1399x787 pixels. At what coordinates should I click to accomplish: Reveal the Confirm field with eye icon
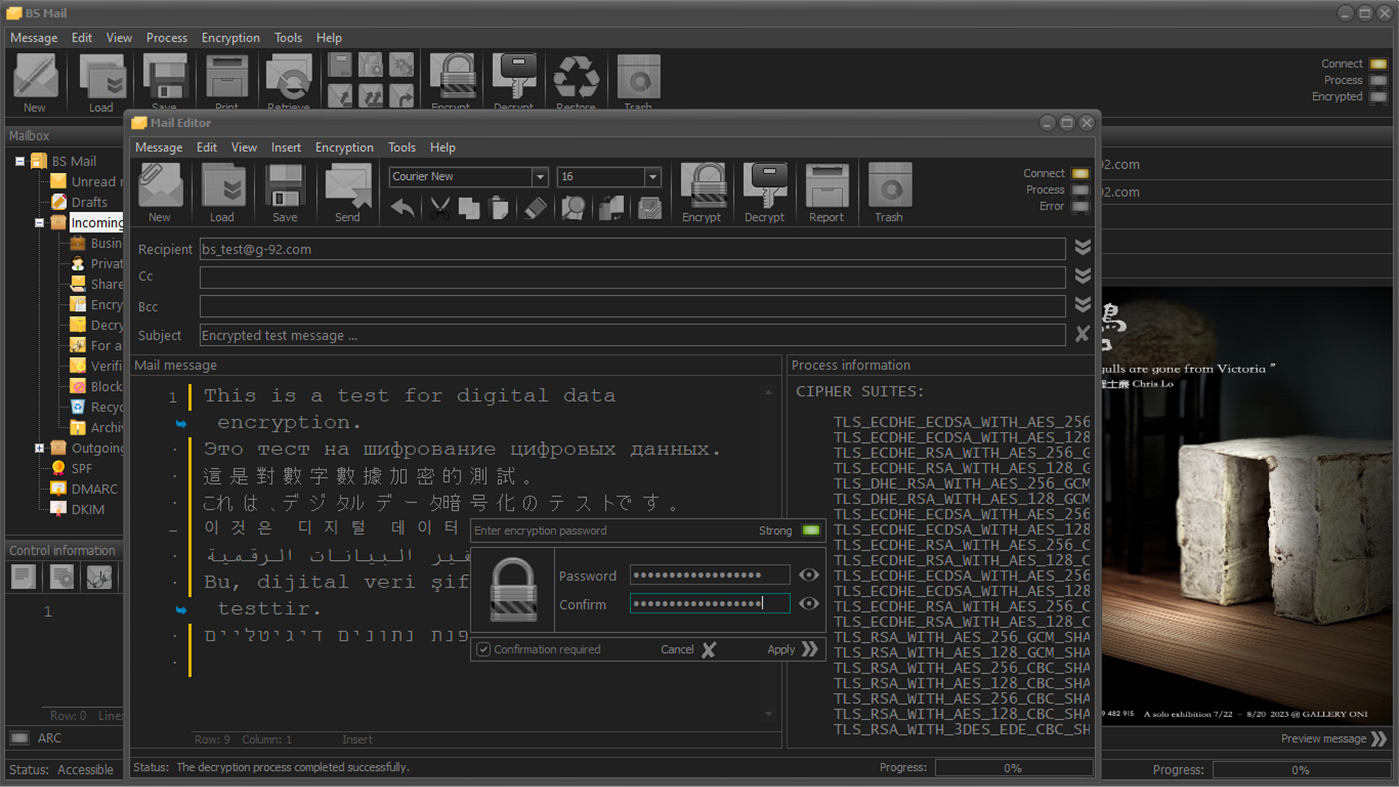coord(808,604)
